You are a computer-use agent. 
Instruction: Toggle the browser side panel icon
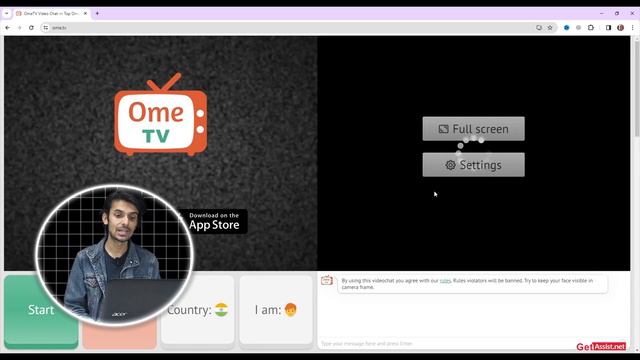[x=608, y=28]
